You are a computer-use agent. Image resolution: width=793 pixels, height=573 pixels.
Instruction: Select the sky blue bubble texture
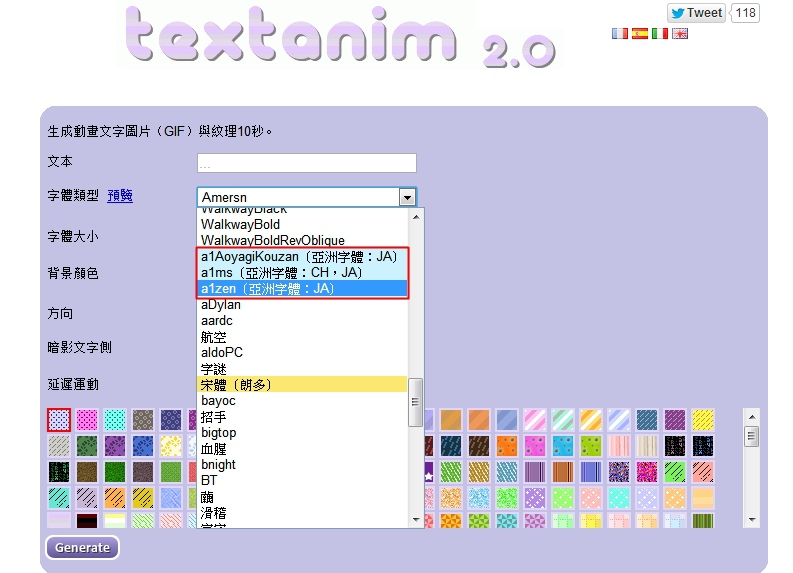pyautogui.click(x=563, y=446)
